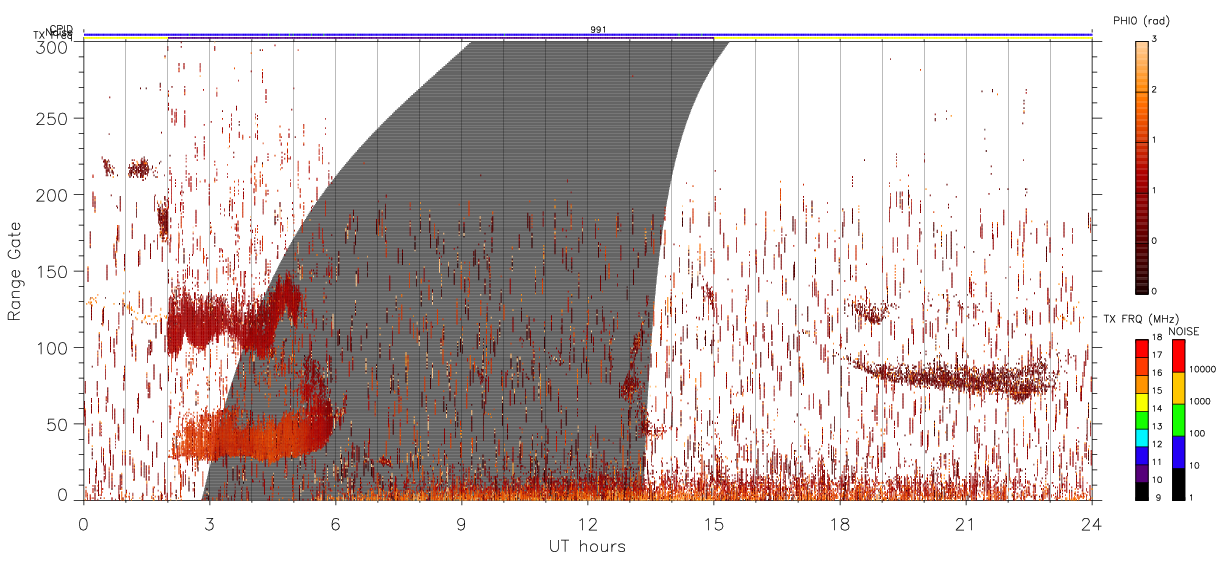
Task: Pick the blue 11-12 MHz frequency swatch
Action: tap(1140, 455)
